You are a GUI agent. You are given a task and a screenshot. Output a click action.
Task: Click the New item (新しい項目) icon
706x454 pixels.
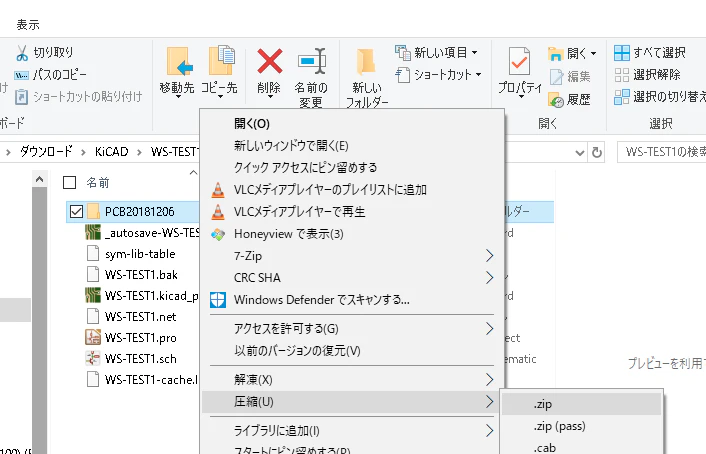(x=403, y=52)
